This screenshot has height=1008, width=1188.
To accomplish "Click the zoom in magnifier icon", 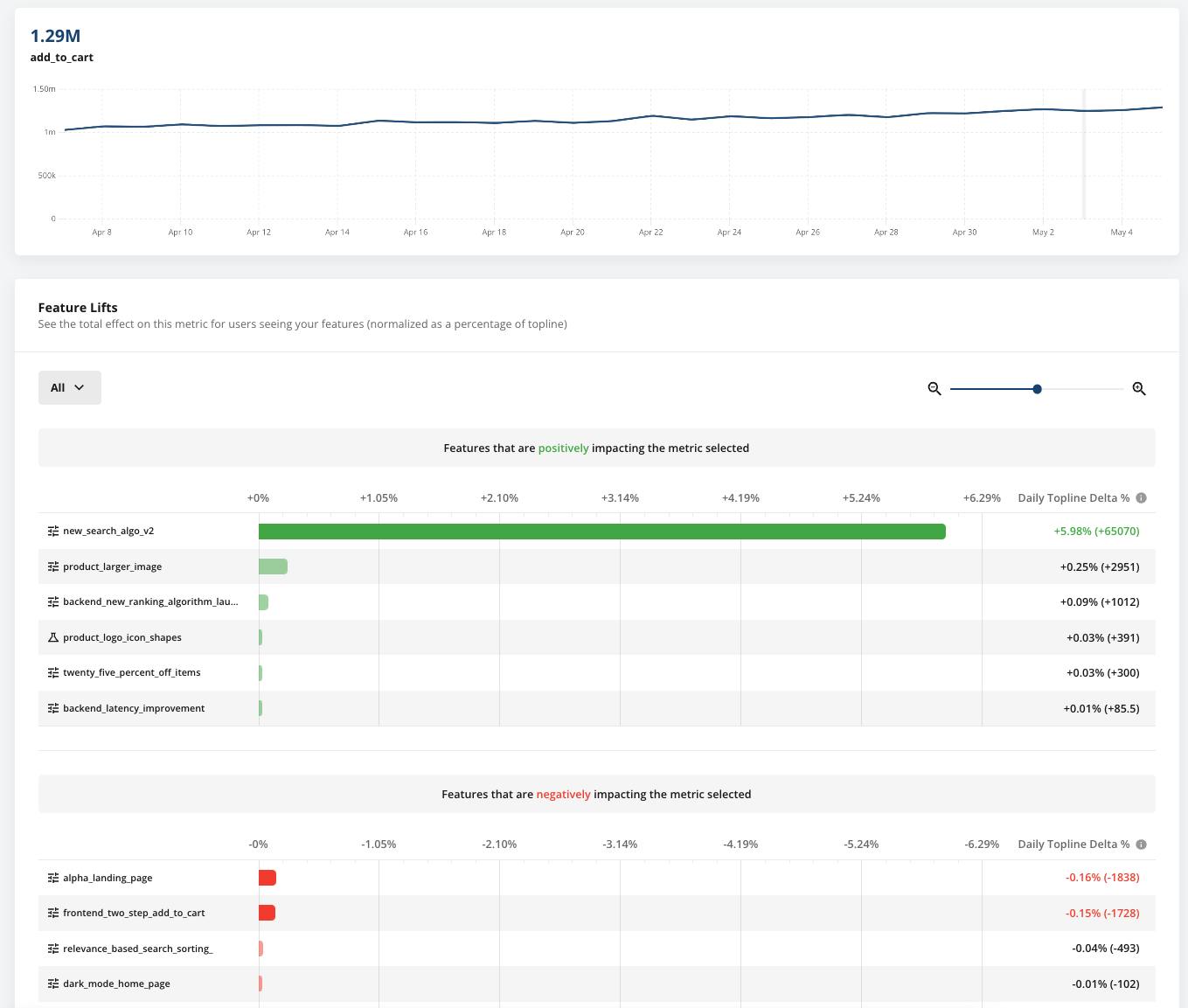I will [x=1139, y=388].
